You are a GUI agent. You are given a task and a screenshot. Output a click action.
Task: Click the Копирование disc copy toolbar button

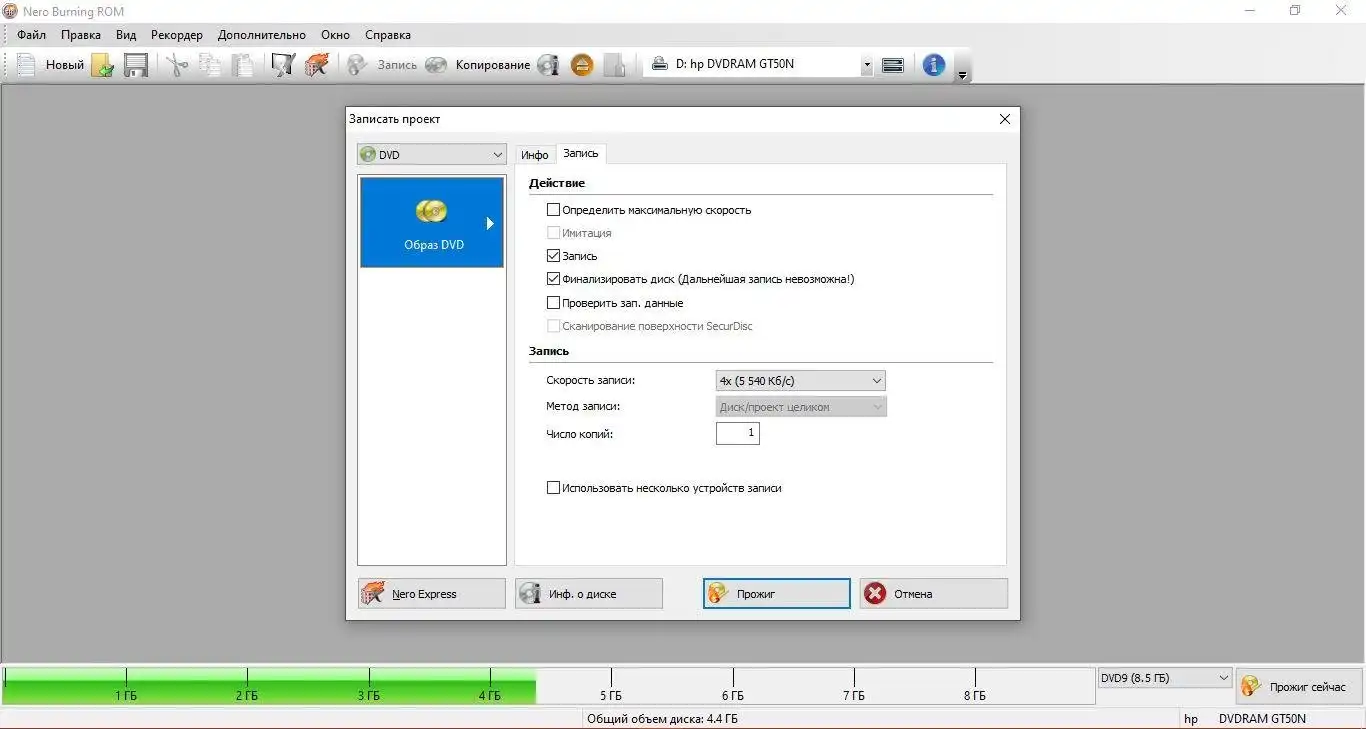pos(478,65)
